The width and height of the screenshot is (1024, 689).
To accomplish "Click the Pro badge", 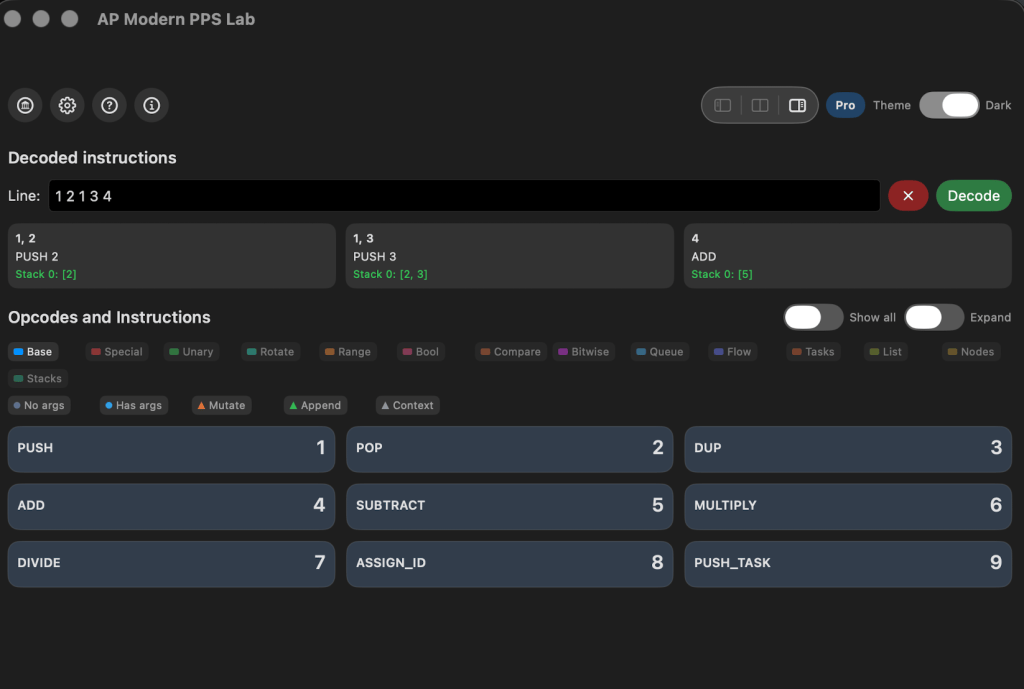I will [x=845, y=105].
